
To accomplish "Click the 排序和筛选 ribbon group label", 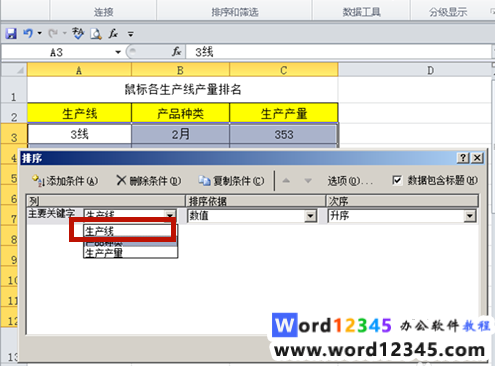I will click(235, 12).
